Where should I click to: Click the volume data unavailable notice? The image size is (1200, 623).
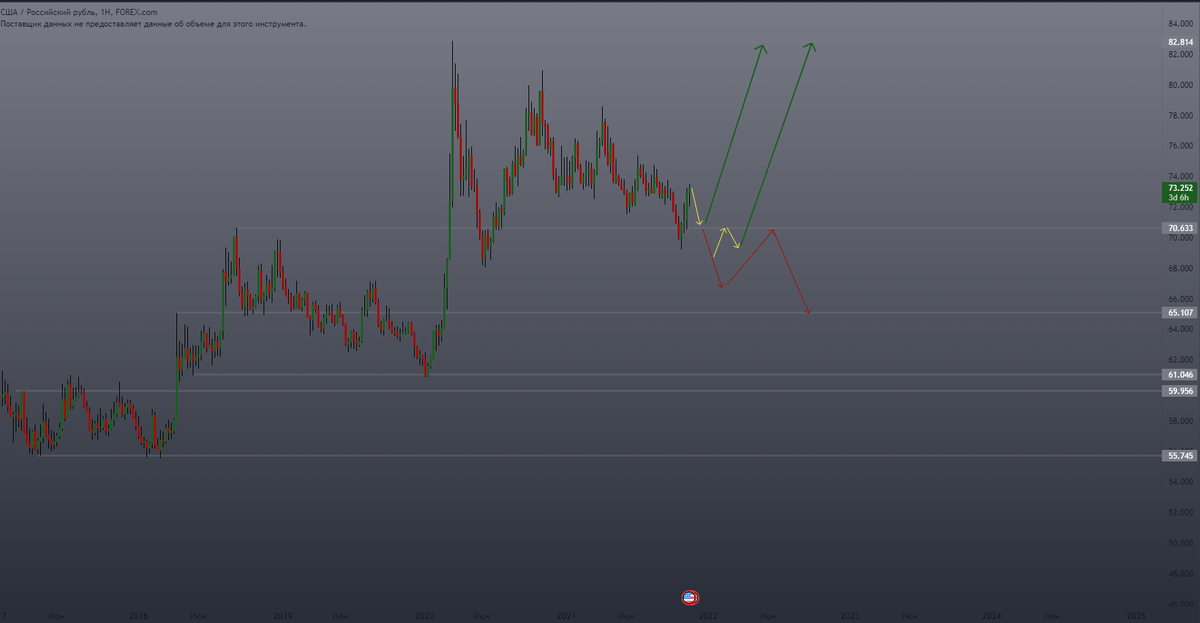click(153, 23)
